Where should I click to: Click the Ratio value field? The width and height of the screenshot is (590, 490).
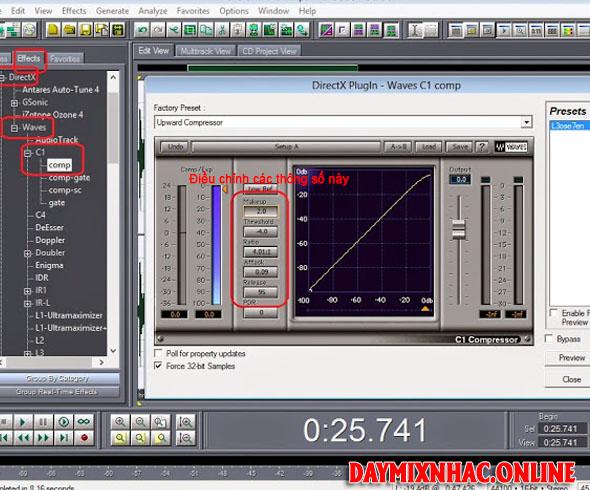click(261, 251)
